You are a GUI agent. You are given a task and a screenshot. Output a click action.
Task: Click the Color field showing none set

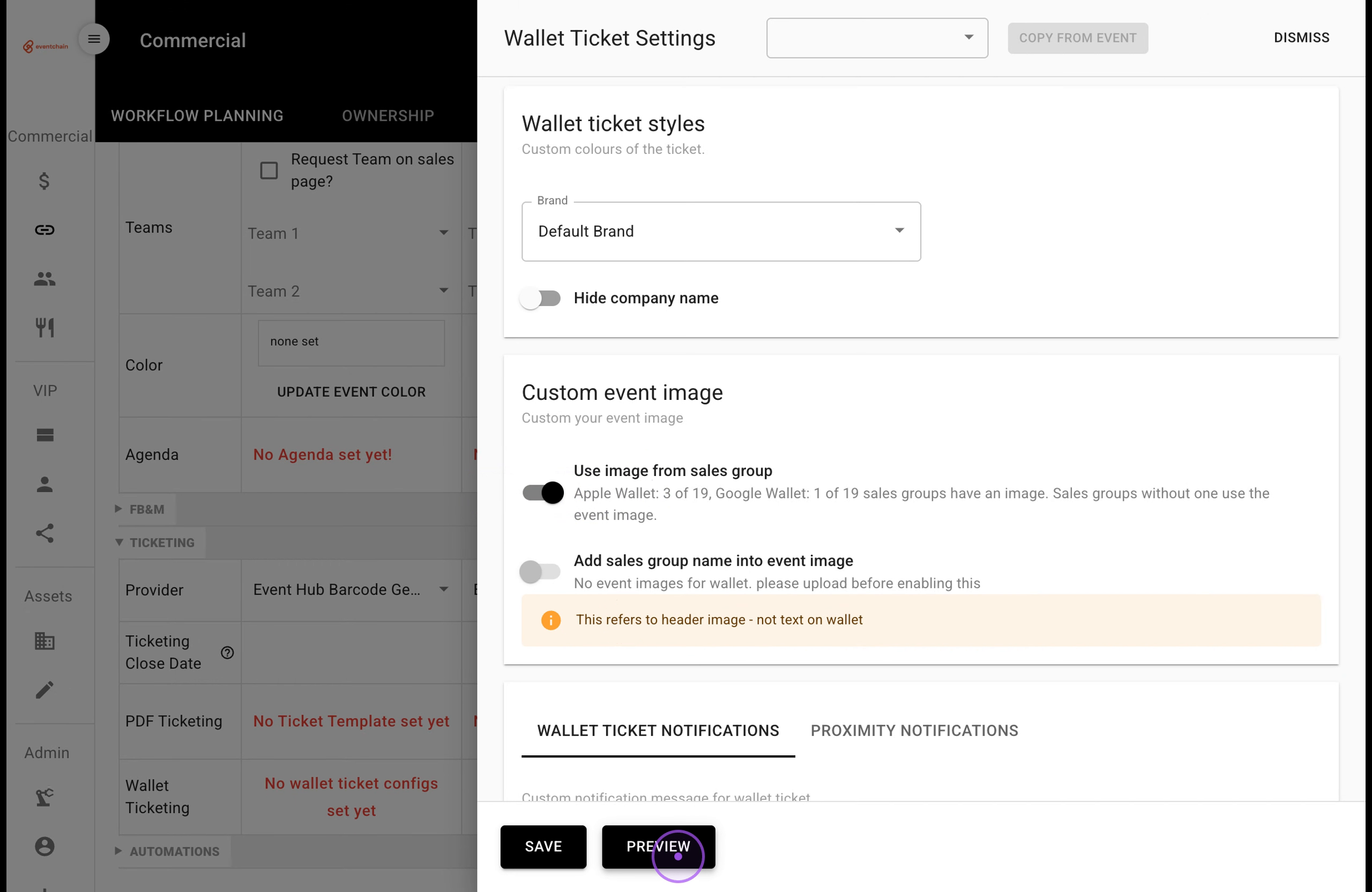(351, 343)
